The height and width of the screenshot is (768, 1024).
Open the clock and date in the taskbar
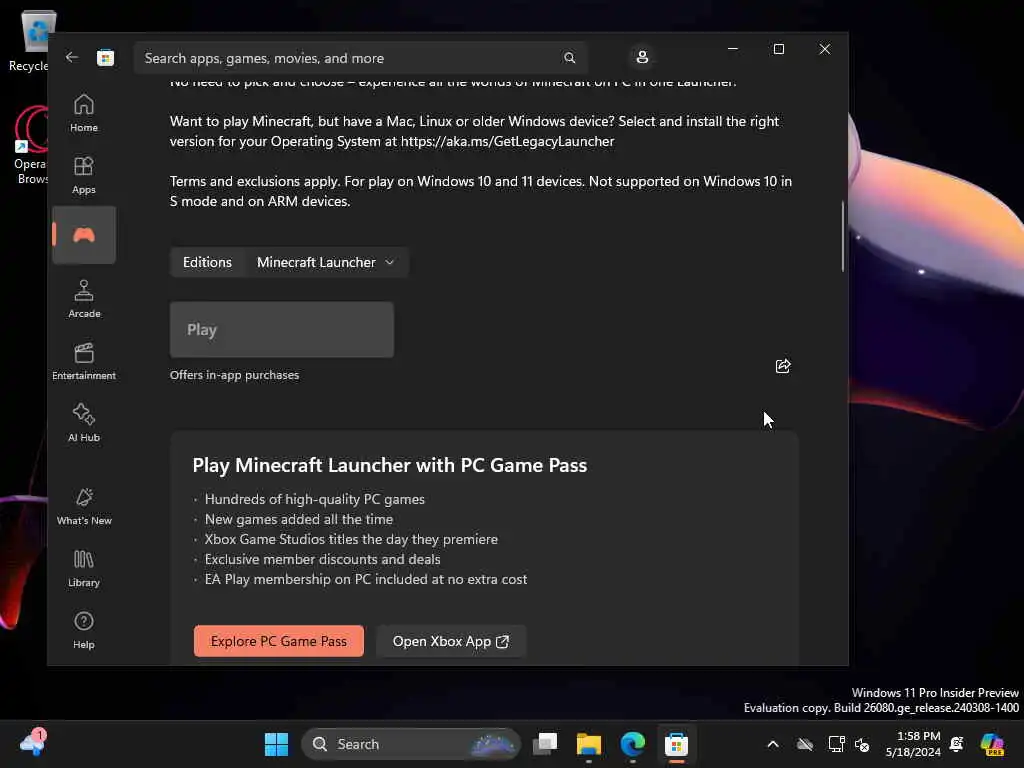[x=913, y=744]
